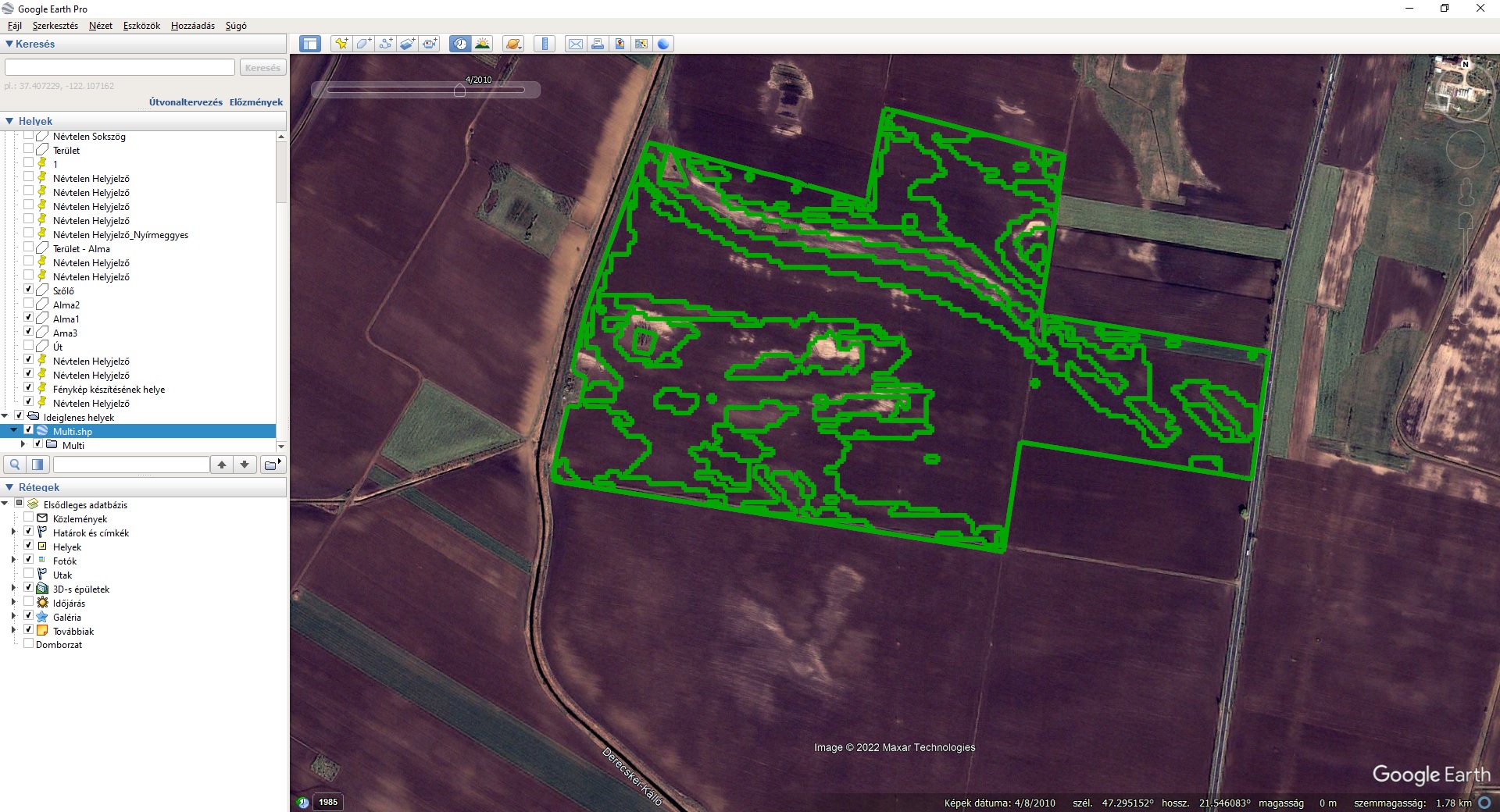Click the Útvonaltervezés link
This screenshot has height=812, width=1500.
[x=185, y=102]
